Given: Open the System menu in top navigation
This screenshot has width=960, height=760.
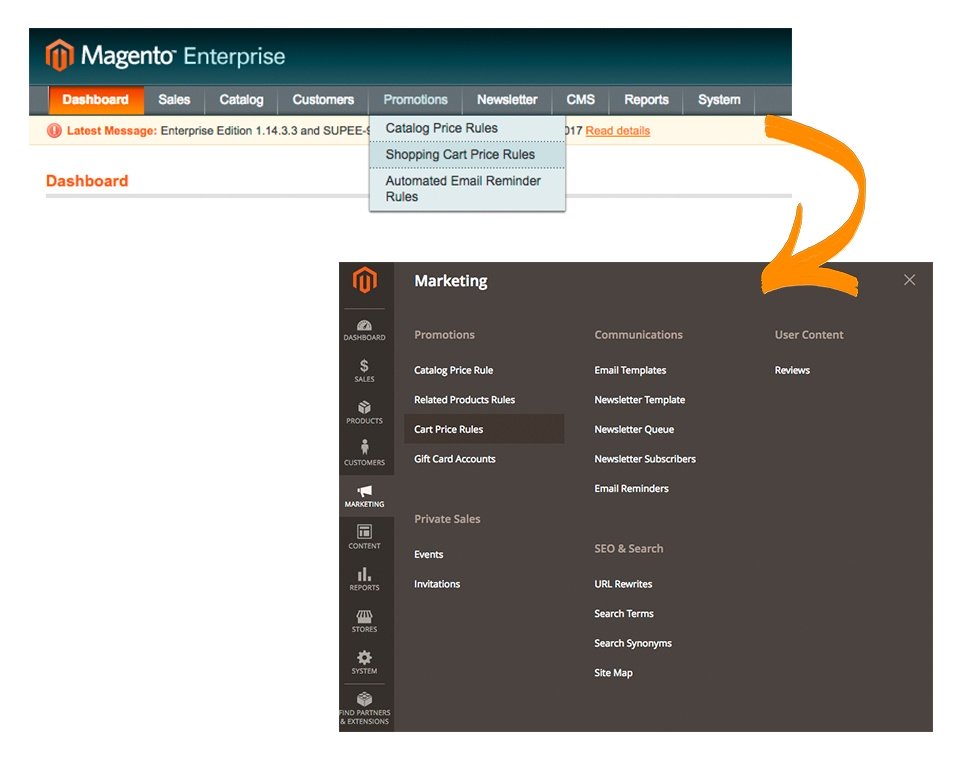Looking at the screenshot, I should coord(719,100).
